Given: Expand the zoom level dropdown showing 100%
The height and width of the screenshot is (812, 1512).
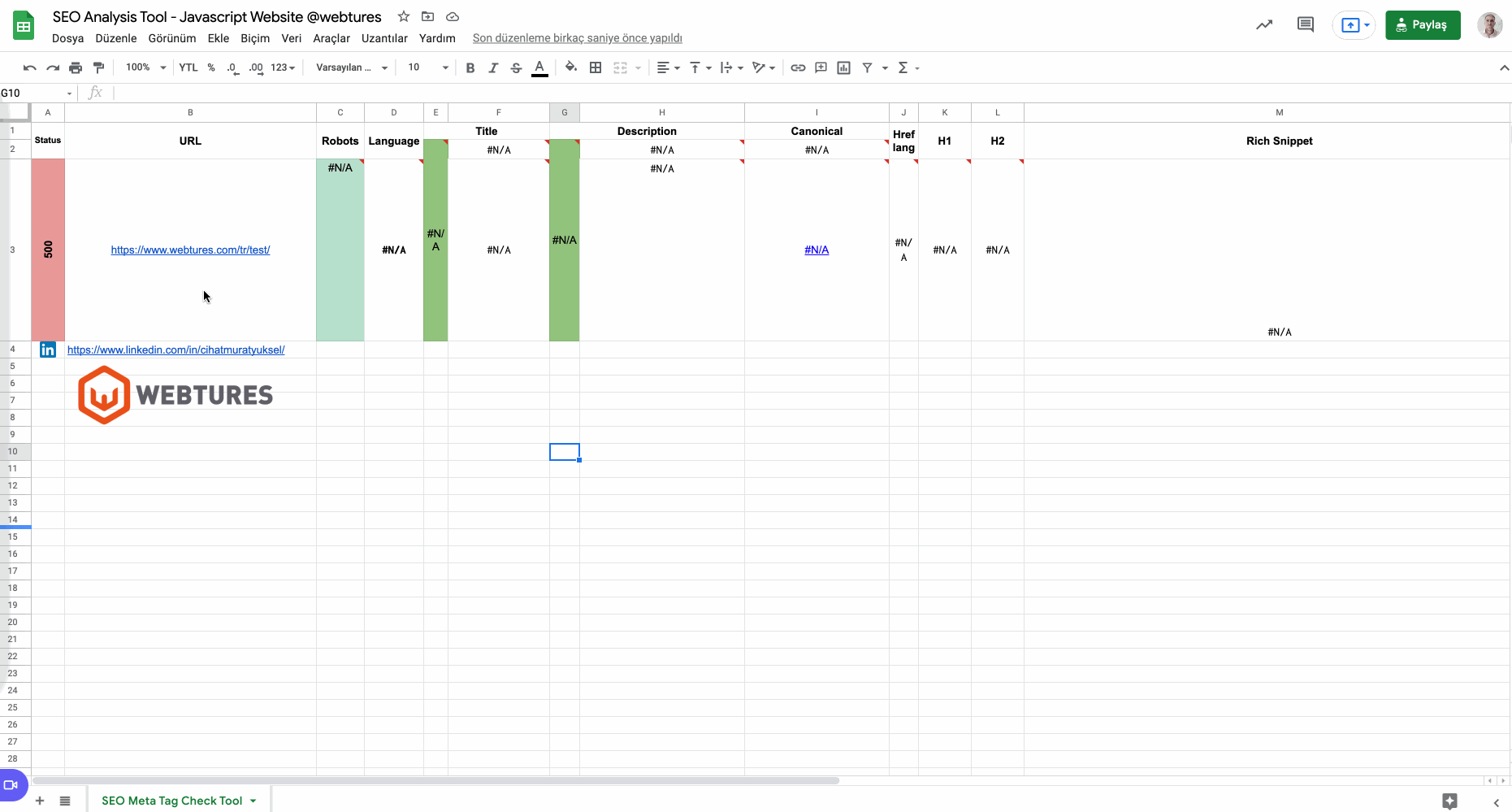Looking at the screenshot, I should pos(144,67).
